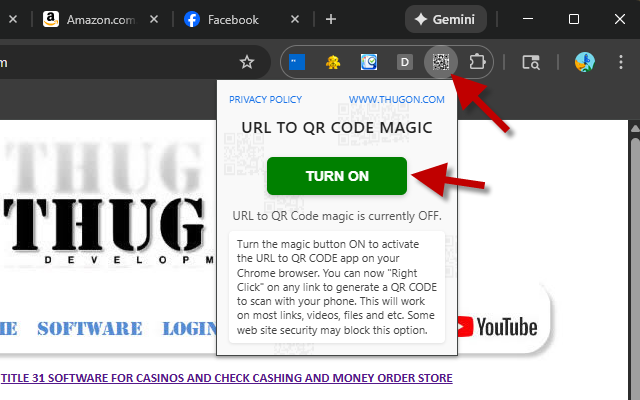Click the search tabs magnifier icon
The image size is (640, 400).
531,62
